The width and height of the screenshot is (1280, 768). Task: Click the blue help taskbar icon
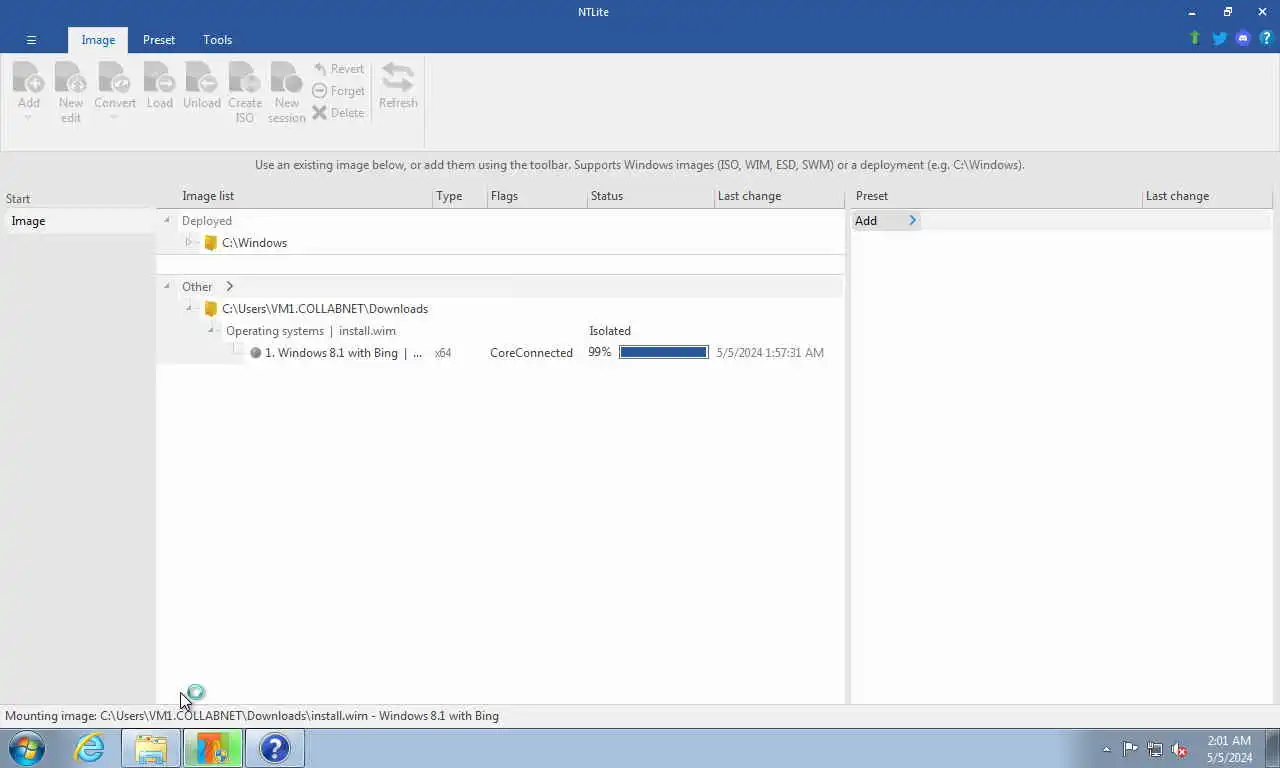[274, 748]
